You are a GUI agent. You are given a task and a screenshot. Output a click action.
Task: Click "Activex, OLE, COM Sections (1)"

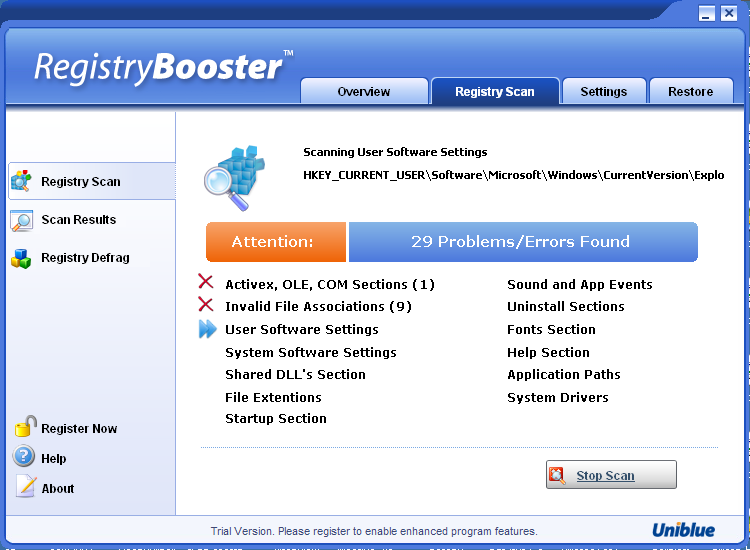tap(330, 285)
